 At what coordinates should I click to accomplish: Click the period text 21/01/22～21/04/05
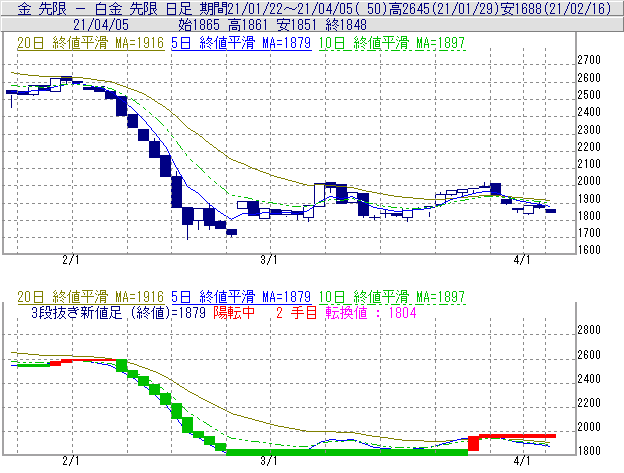pos(290,8)
